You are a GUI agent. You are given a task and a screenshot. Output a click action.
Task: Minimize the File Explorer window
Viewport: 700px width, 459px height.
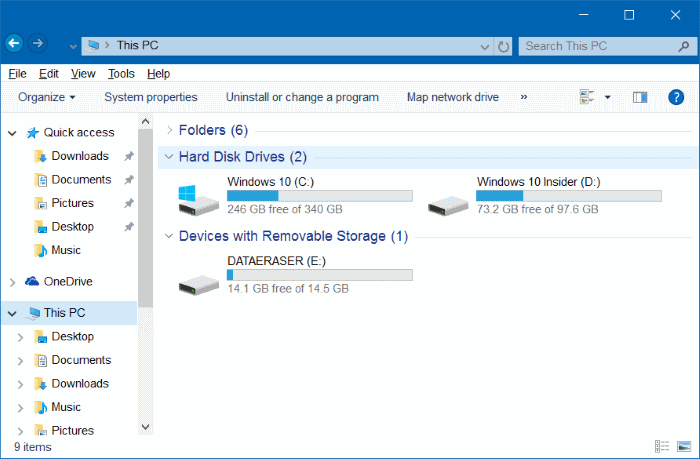583,15
